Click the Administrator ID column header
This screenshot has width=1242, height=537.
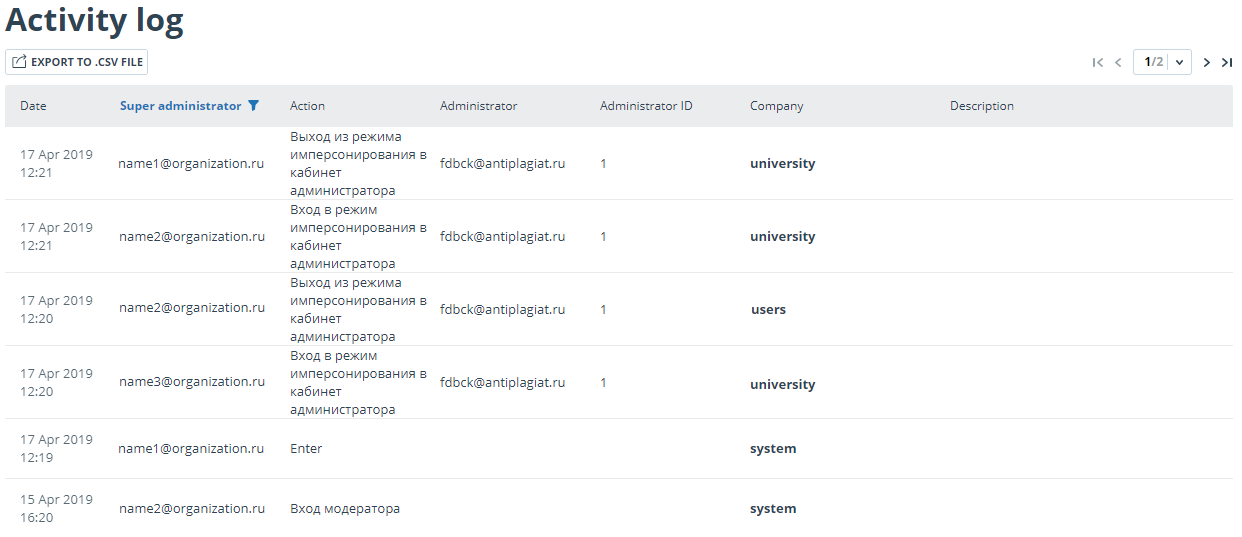[646, 106]
